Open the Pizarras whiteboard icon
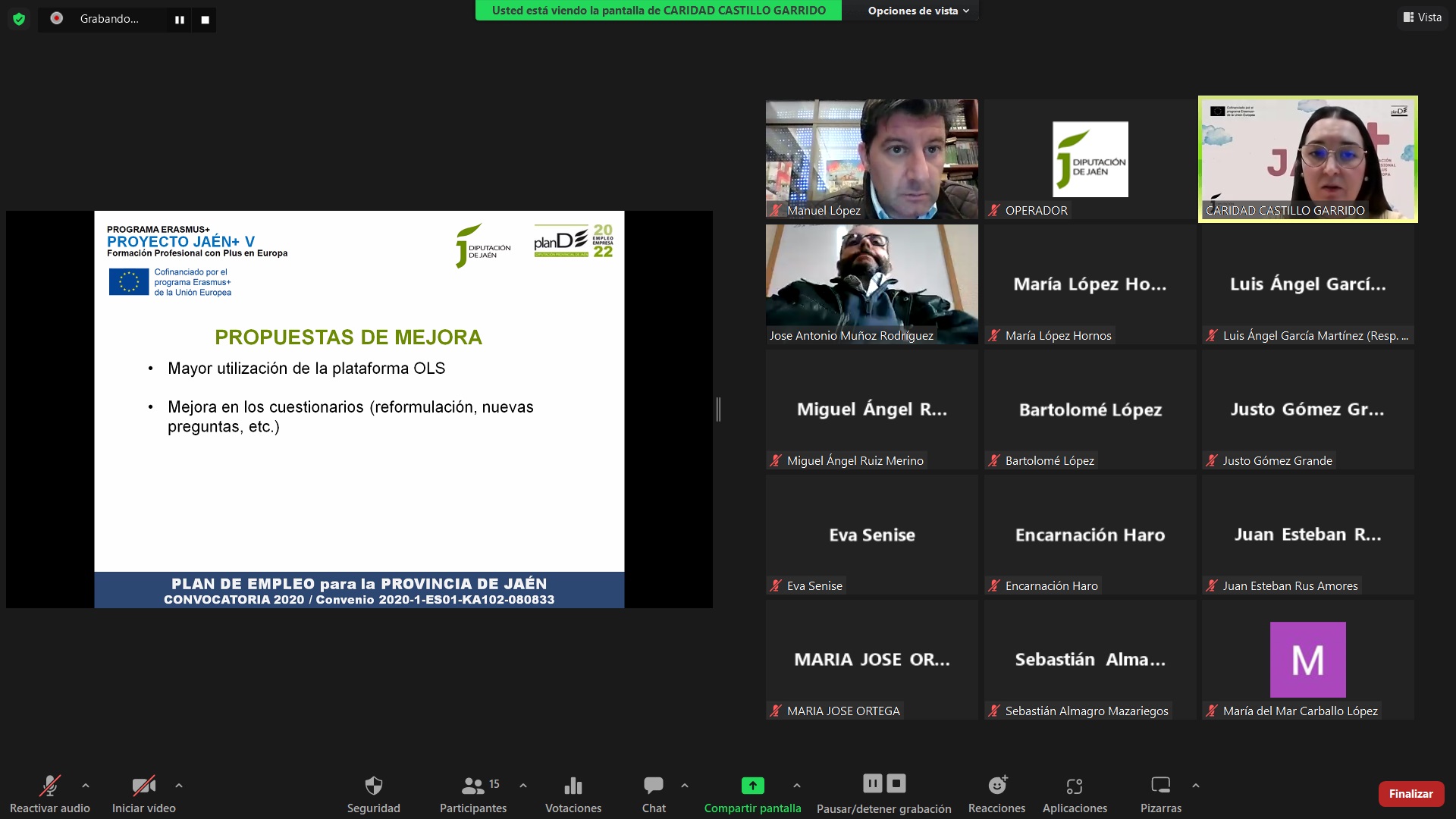 pos(1160,786)
